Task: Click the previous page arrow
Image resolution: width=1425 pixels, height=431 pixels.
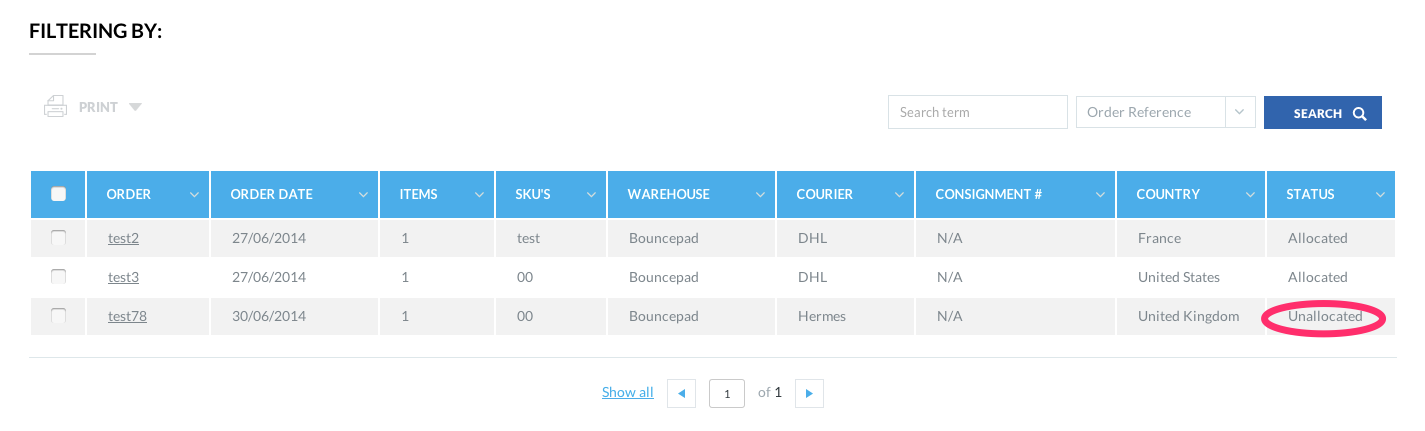Action: tap(681, 393)
